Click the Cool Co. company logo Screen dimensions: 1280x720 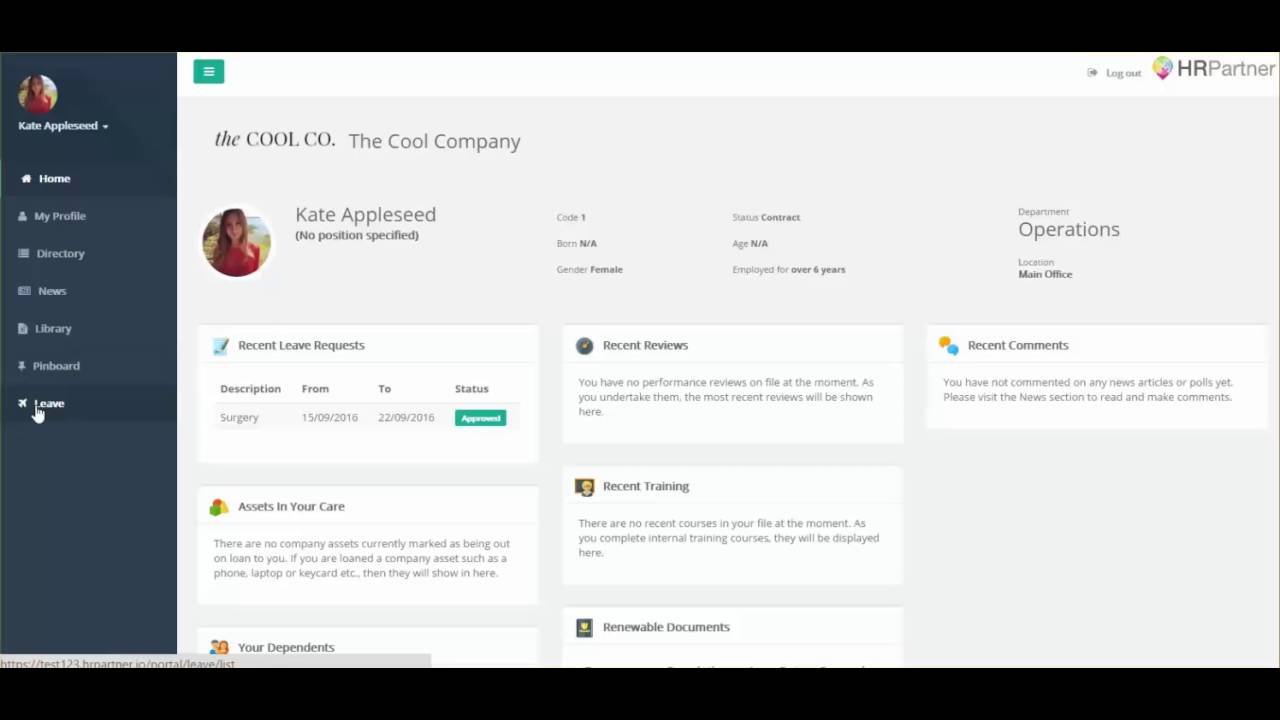[x=275, y=140]
